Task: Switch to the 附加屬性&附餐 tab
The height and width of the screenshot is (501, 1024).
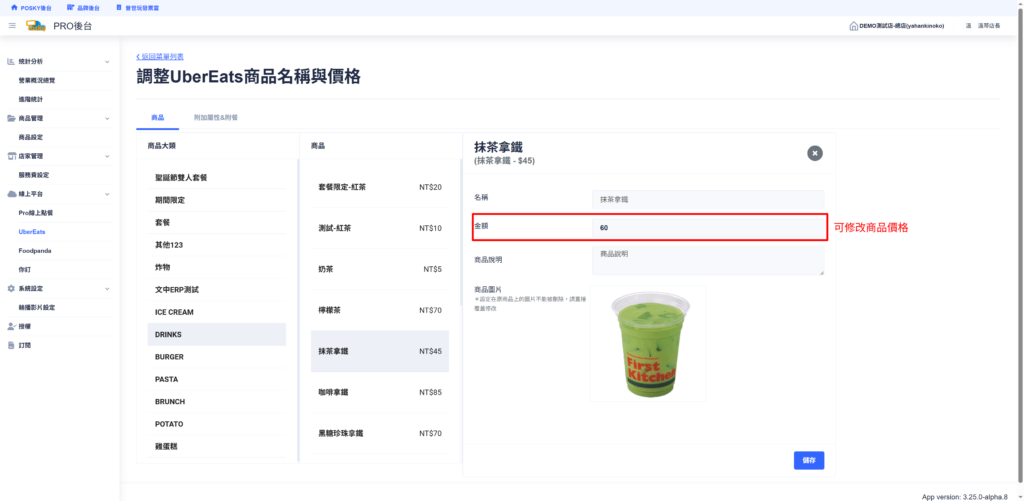Action: click(214, 118)
